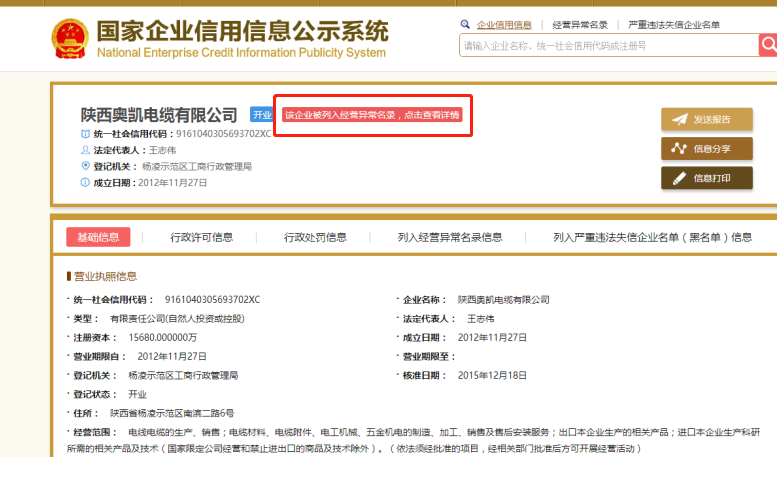Open the 列入经营异常名录信息 tab

[449, 237]
